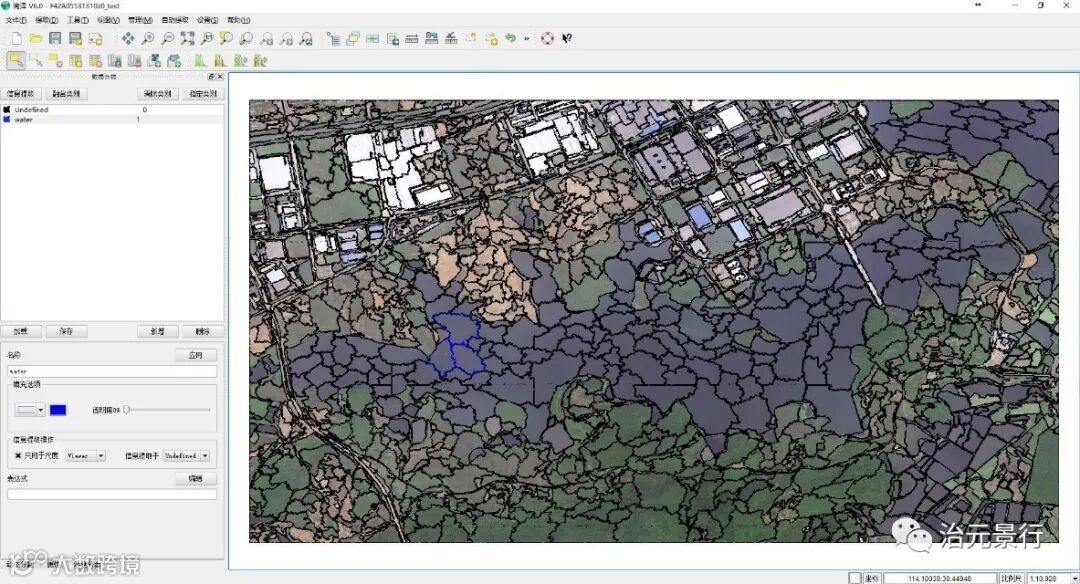Click the 删除 button below class list
1080x584 pixels.
[x=202, y=331]
